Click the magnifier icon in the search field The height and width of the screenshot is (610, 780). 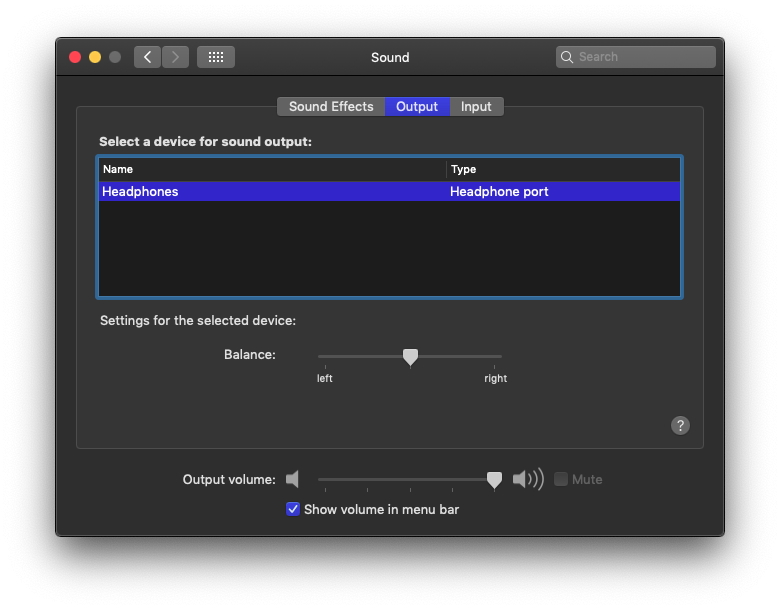coord(567,57)
